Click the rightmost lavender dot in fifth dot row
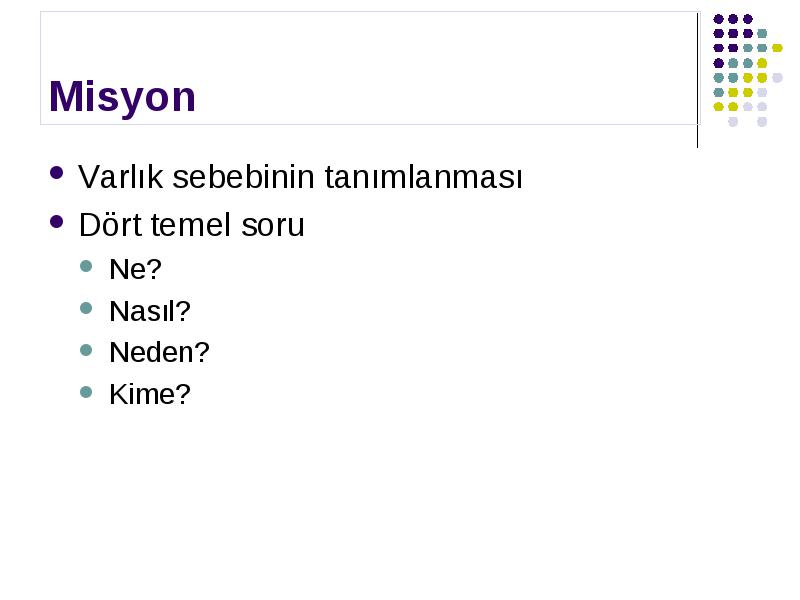 coord(777,78)
